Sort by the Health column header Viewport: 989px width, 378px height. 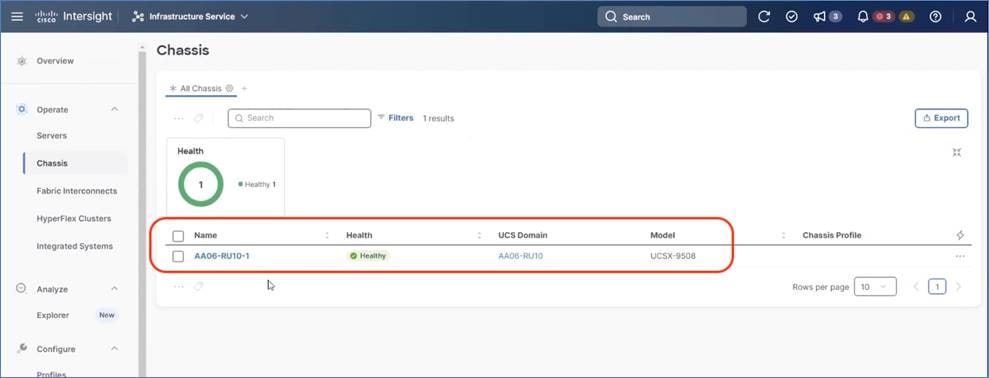pos(359,235)
